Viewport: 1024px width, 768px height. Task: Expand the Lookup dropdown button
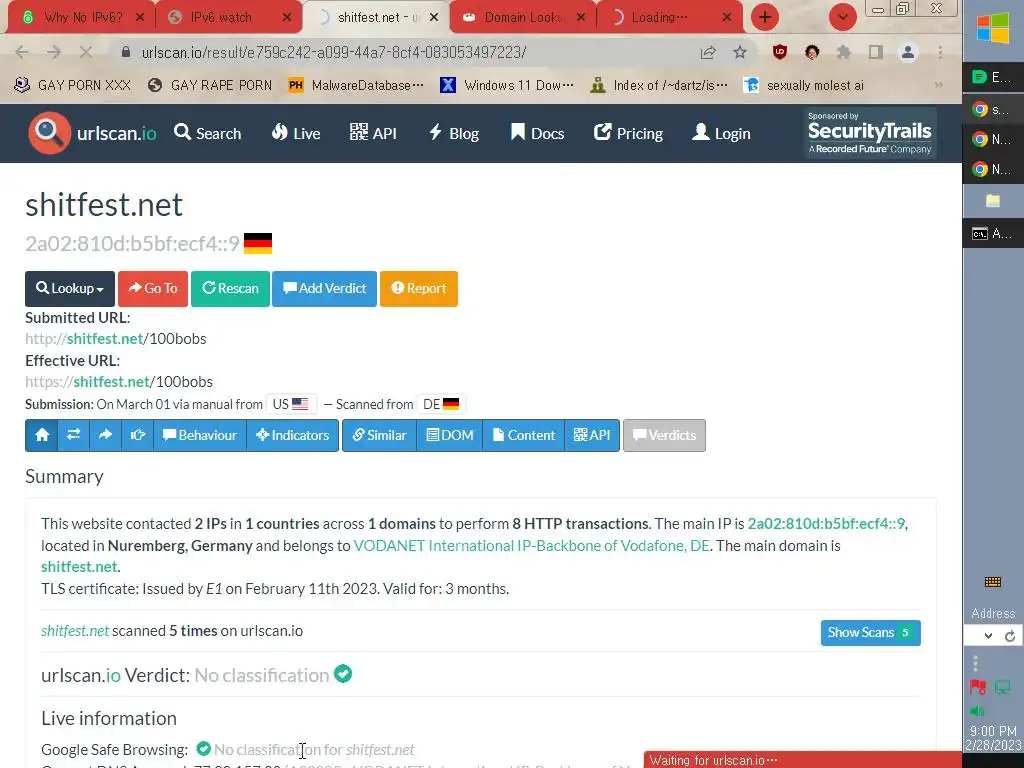pos(70,289)
